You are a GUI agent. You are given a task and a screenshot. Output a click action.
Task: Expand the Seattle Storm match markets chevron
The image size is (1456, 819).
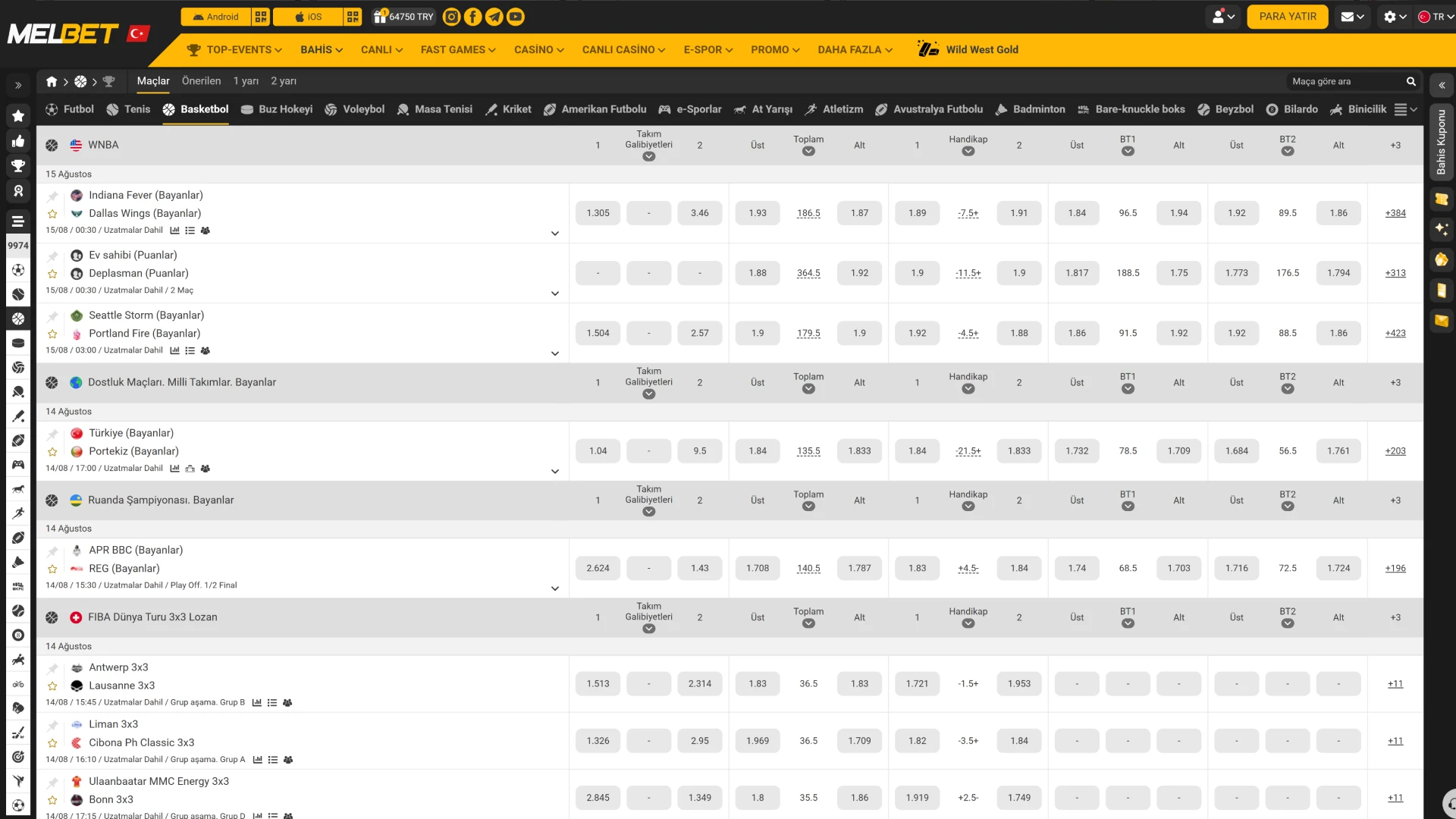pos(555,353)
